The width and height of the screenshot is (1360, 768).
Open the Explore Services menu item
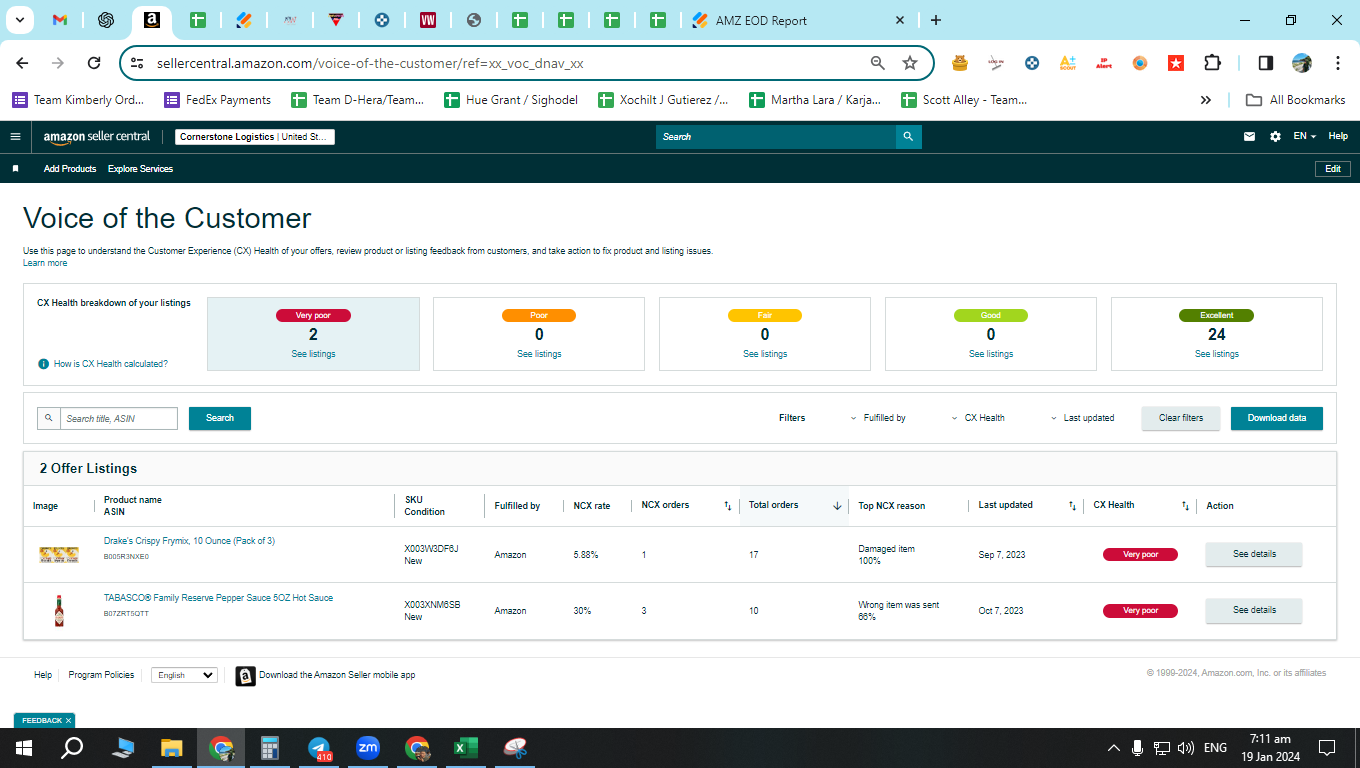[x=140, y=169]
